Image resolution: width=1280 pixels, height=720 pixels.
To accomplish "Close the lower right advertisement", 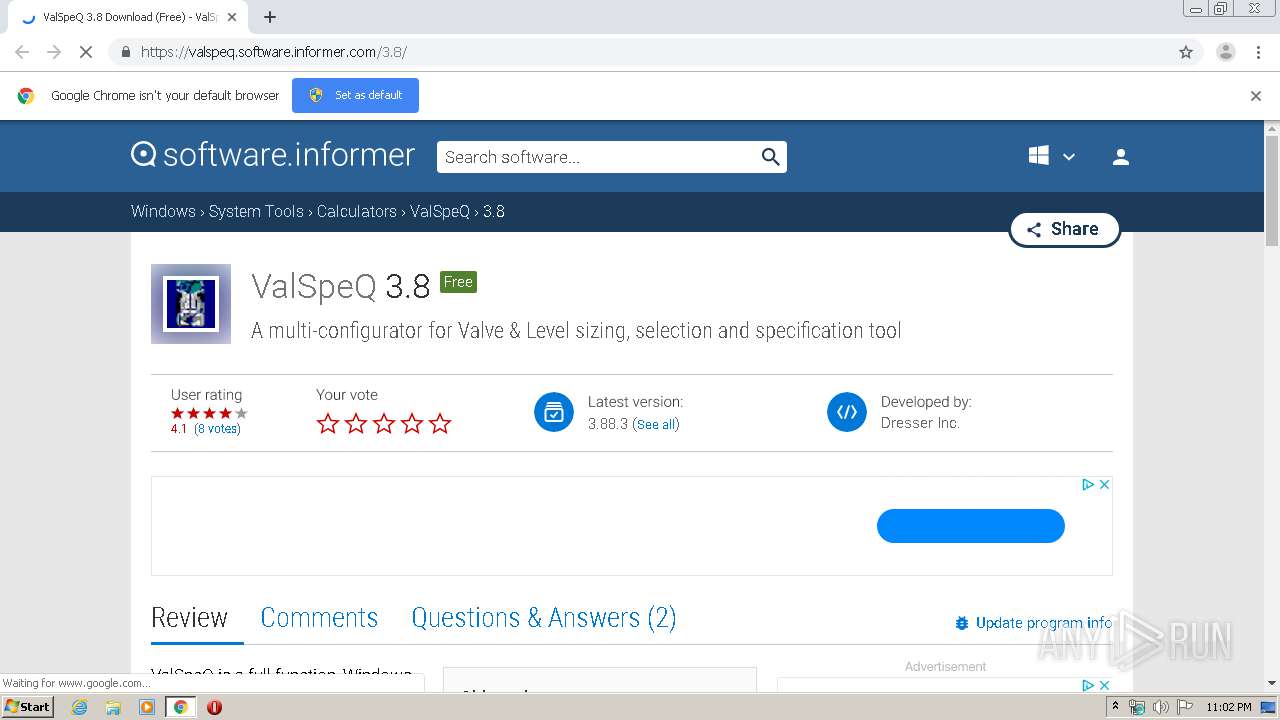I will tap(1104, 685).
